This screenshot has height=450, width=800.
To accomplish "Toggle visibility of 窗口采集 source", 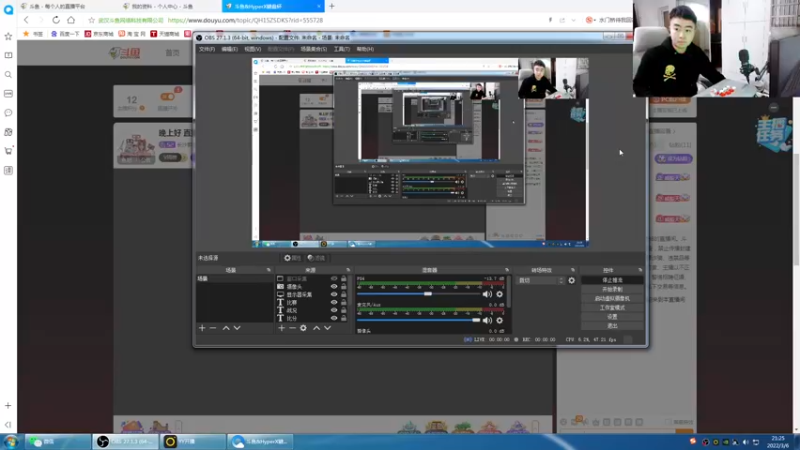I will click(334, 279).
